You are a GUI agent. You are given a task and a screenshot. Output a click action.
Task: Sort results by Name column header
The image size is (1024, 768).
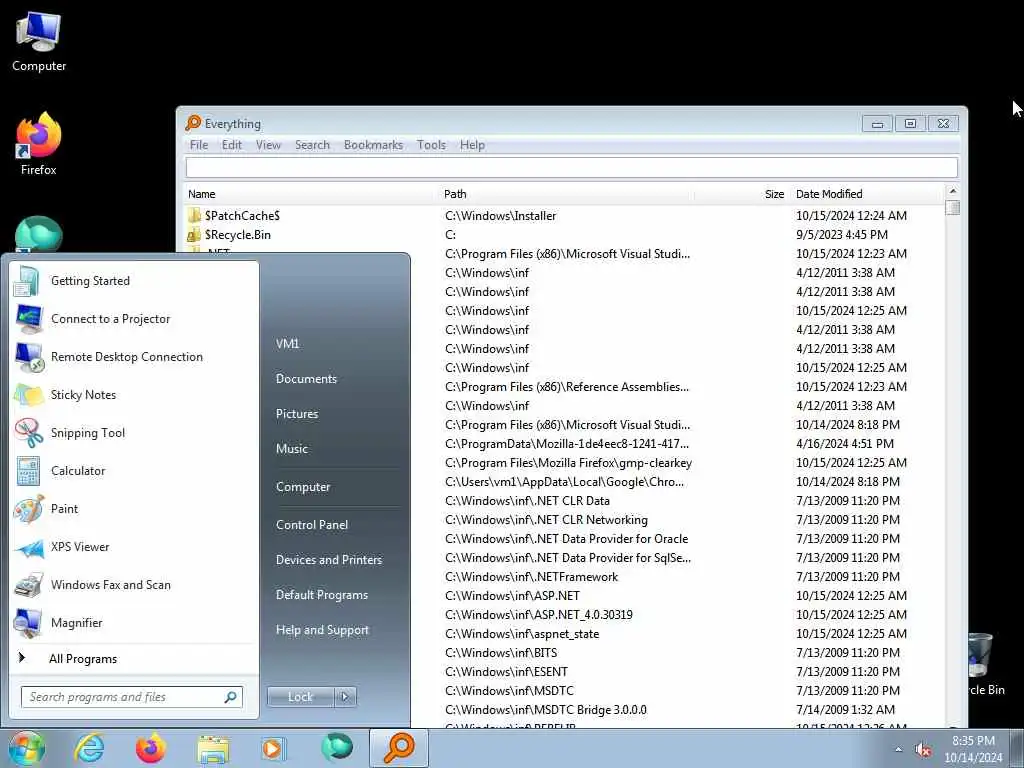(x=311, y=194)
